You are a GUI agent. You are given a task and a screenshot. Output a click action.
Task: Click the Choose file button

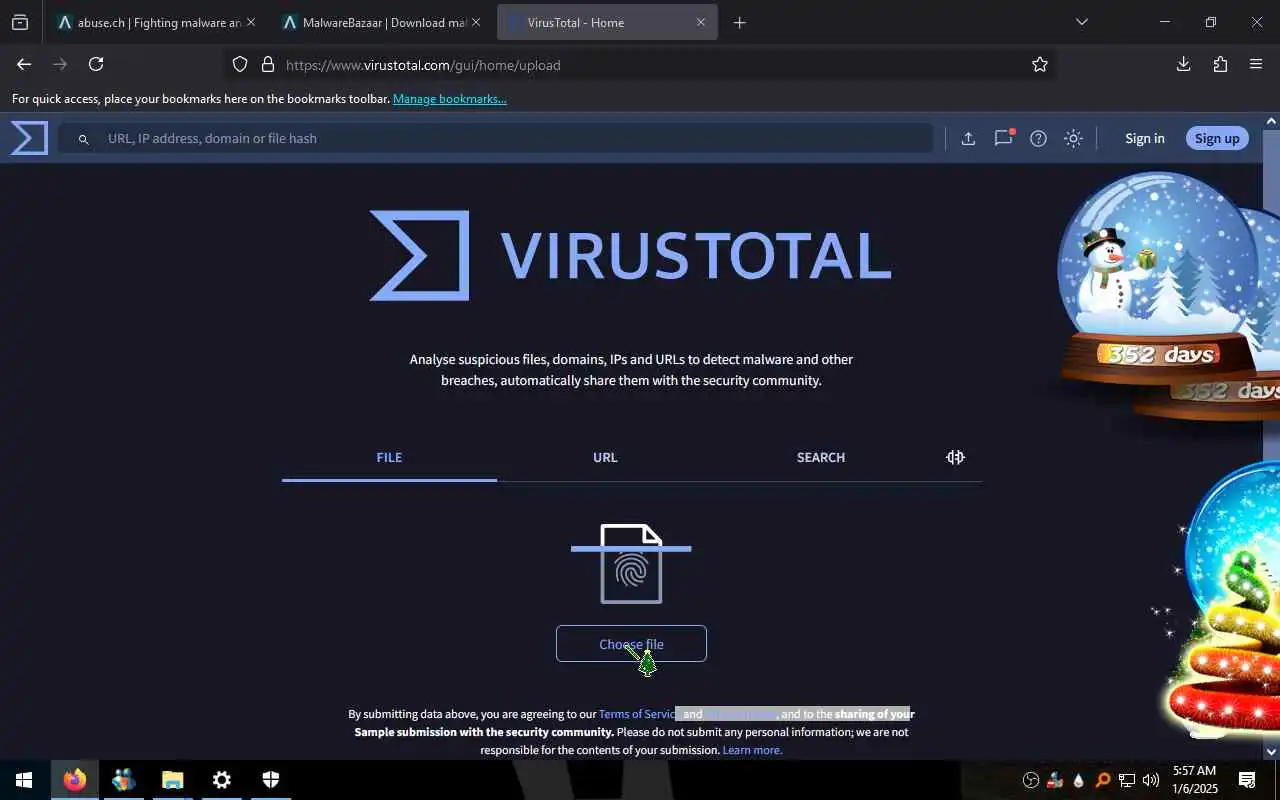coord(631,644)
